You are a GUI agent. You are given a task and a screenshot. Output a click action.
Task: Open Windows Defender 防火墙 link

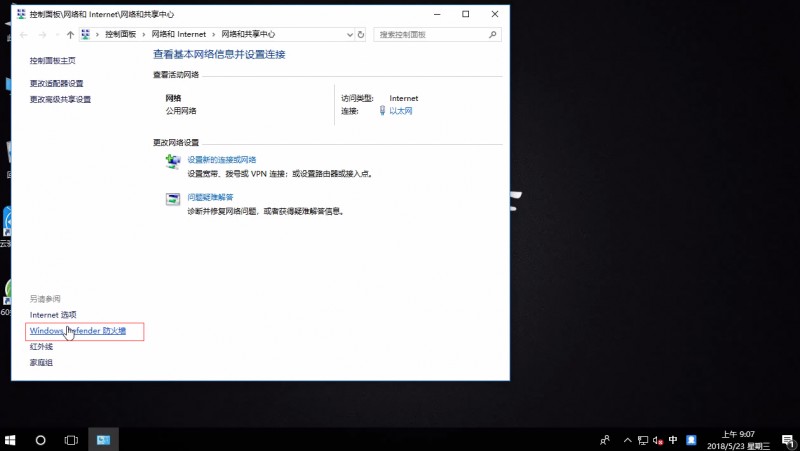[78, 331]
